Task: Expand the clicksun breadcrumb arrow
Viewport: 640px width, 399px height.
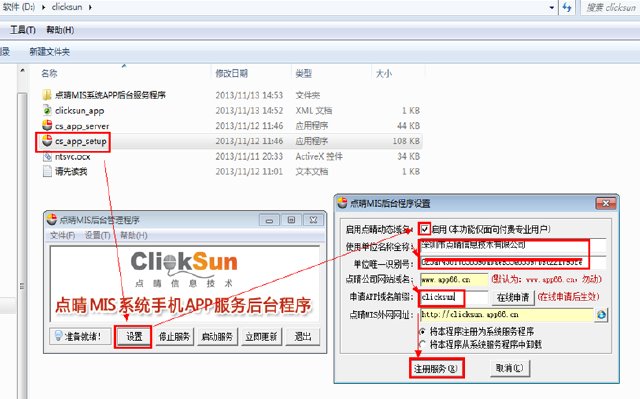Action: click(90, 7)
